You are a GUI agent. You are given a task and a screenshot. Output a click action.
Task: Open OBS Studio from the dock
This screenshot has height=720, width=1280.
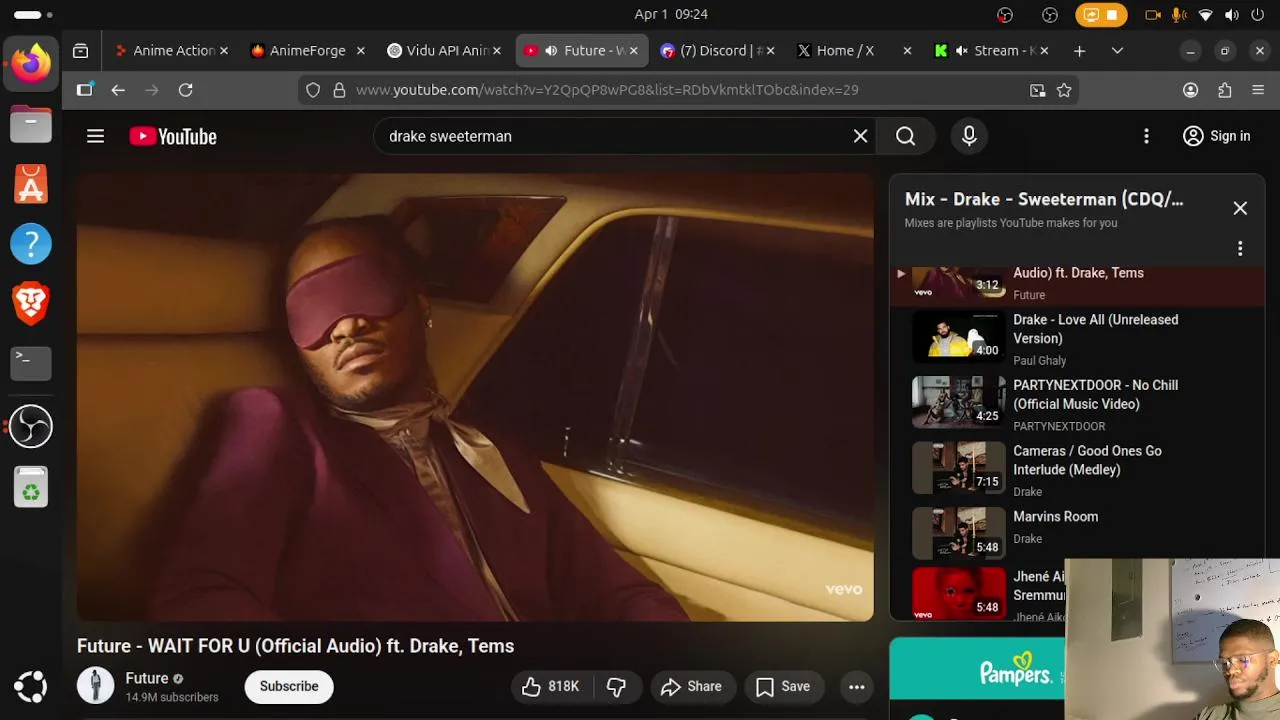pyautogui.click(x=31, y=427)
